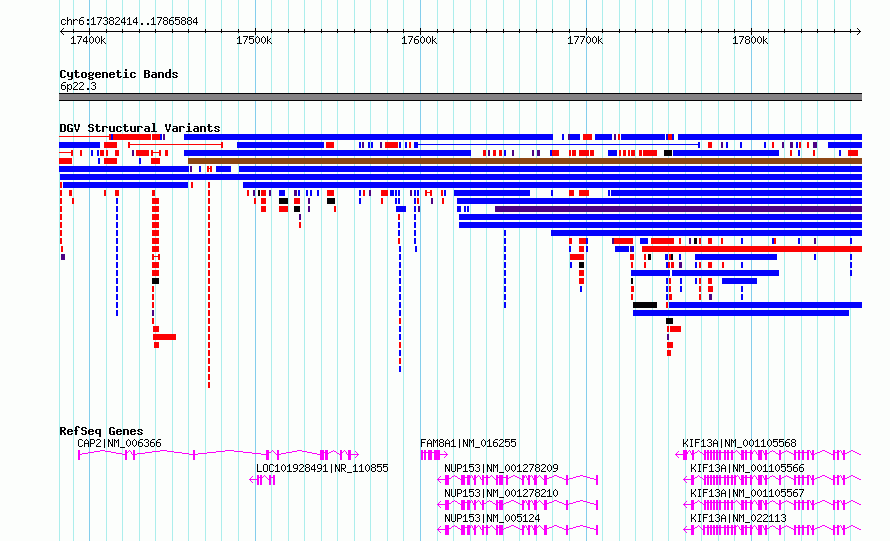
Task: Select the gray 6p22.3 cytogenetic band bar
Action: [460, 97]
